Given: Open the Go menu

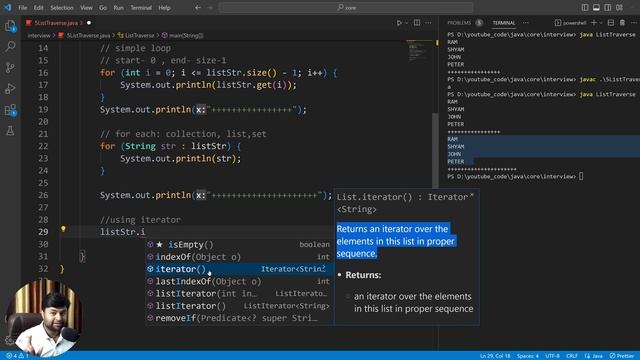Looking at the screenshot, I should (103, 7).
